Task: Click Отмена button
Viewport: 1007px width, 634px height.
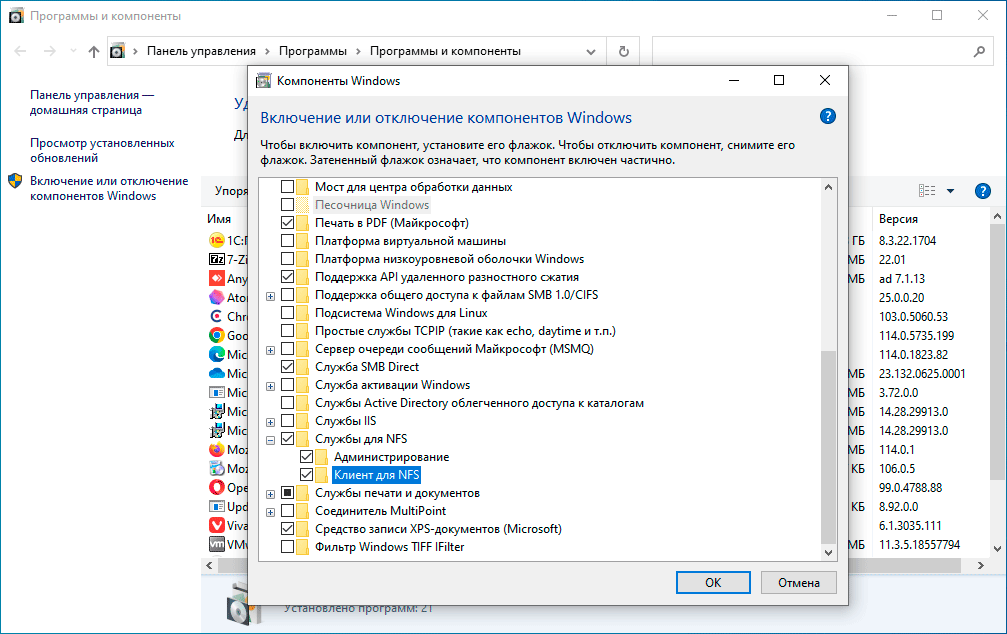Action: pos(798,583)
